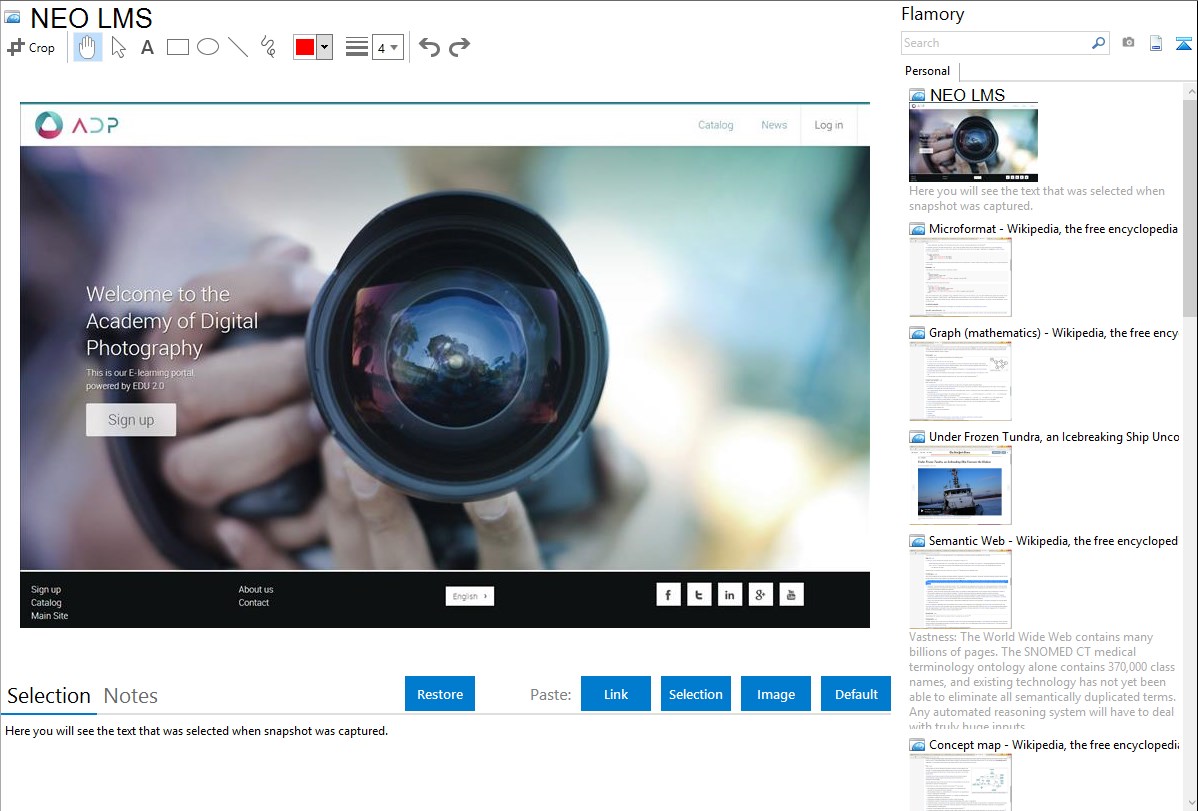This screenshot has height=811, width=1198.
Task: Click in the Flamory search field
Action: pyautogui.click(x=995, y=43)
